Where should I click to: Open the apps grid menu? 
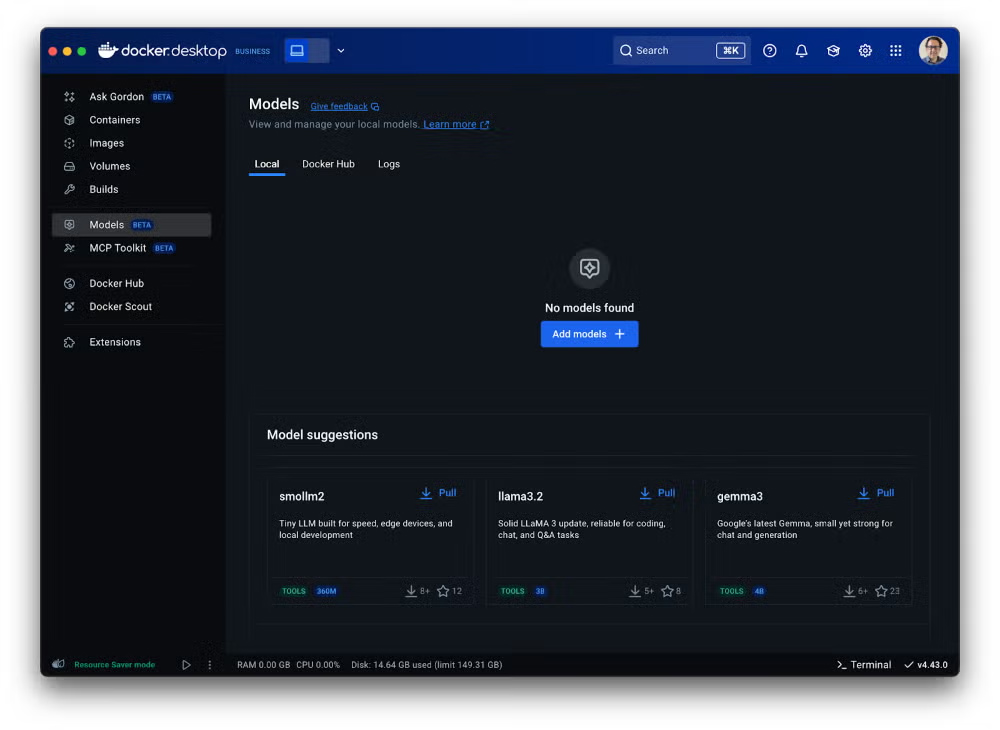[x=895, y=50]
